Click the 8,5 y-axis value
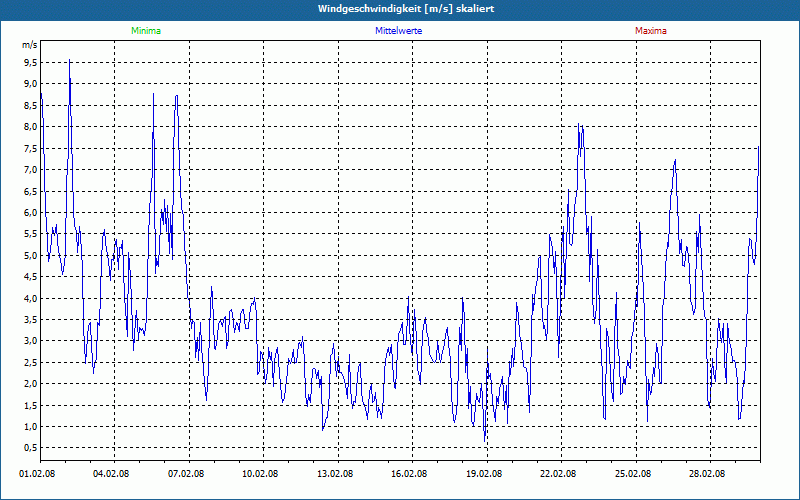 point(31,106)
